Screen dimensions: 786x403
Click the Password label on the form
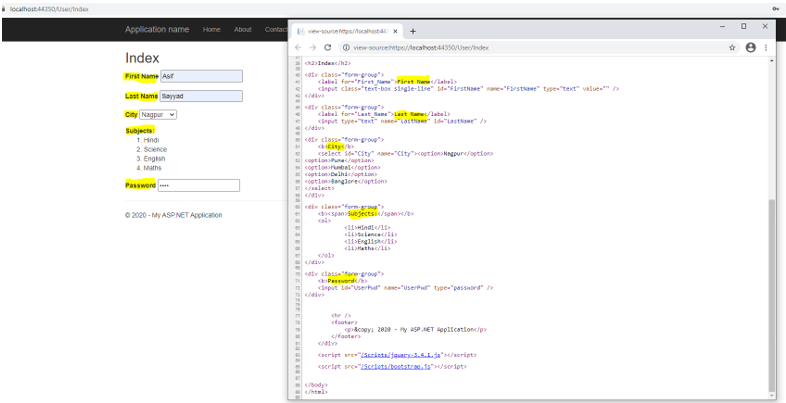click(x=140, y=185)
